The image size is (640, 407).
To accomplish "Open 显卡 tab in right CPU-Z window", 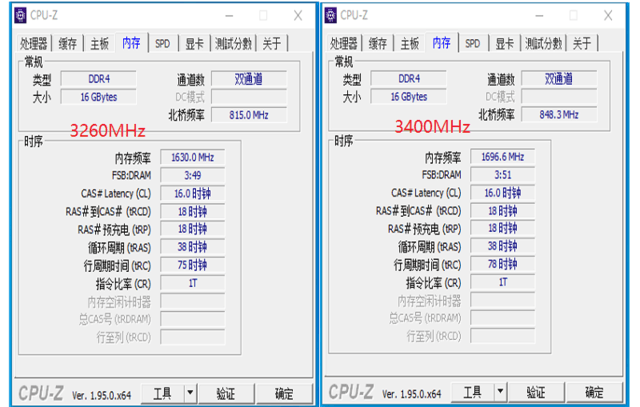I will pyautogui.click(x=504, y=43).
